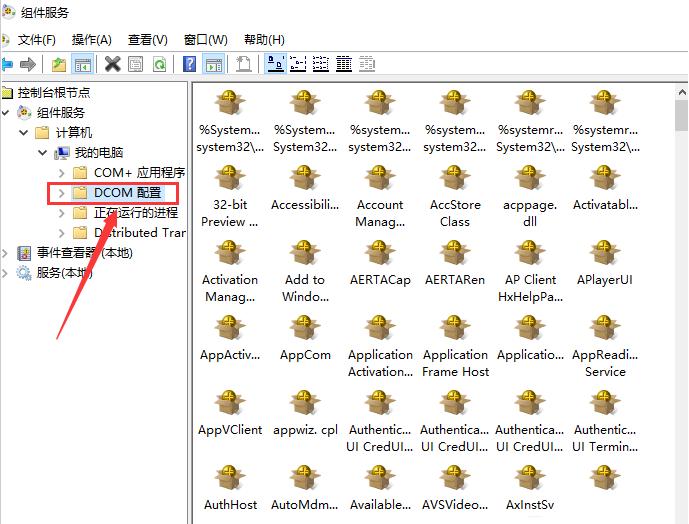Switch to detail list view mode
This screenshot has height=524, width=689.
pyautogui.click(x=343, y=64)
